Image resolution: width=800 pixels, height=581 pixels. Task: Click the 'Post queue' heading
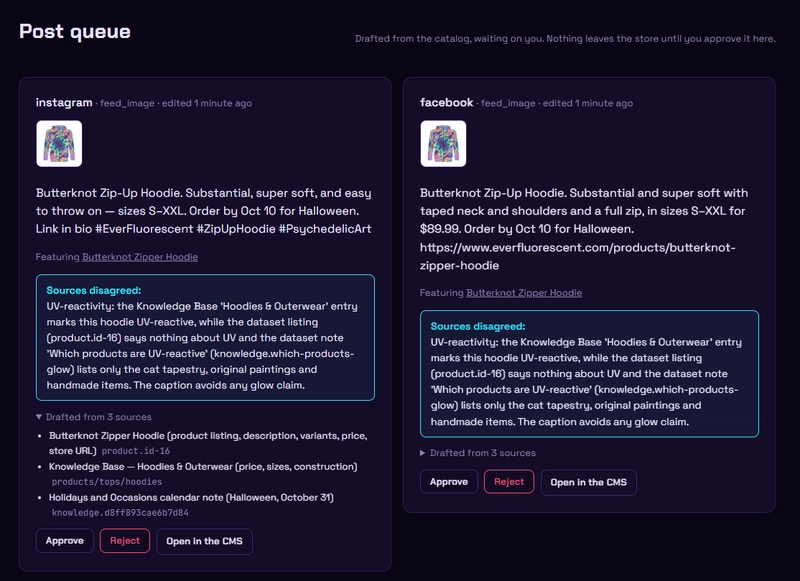(75, 31)
